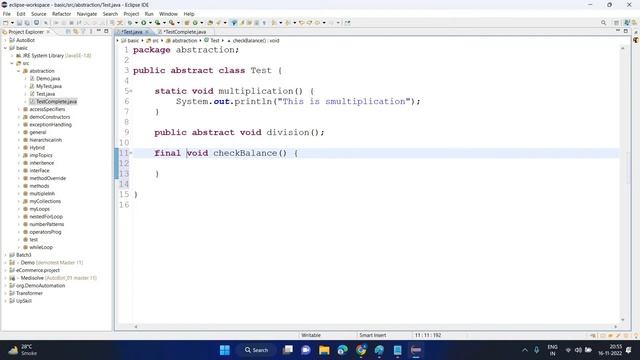Click 'basic' in editor breadcrumb

pos(133,40)
